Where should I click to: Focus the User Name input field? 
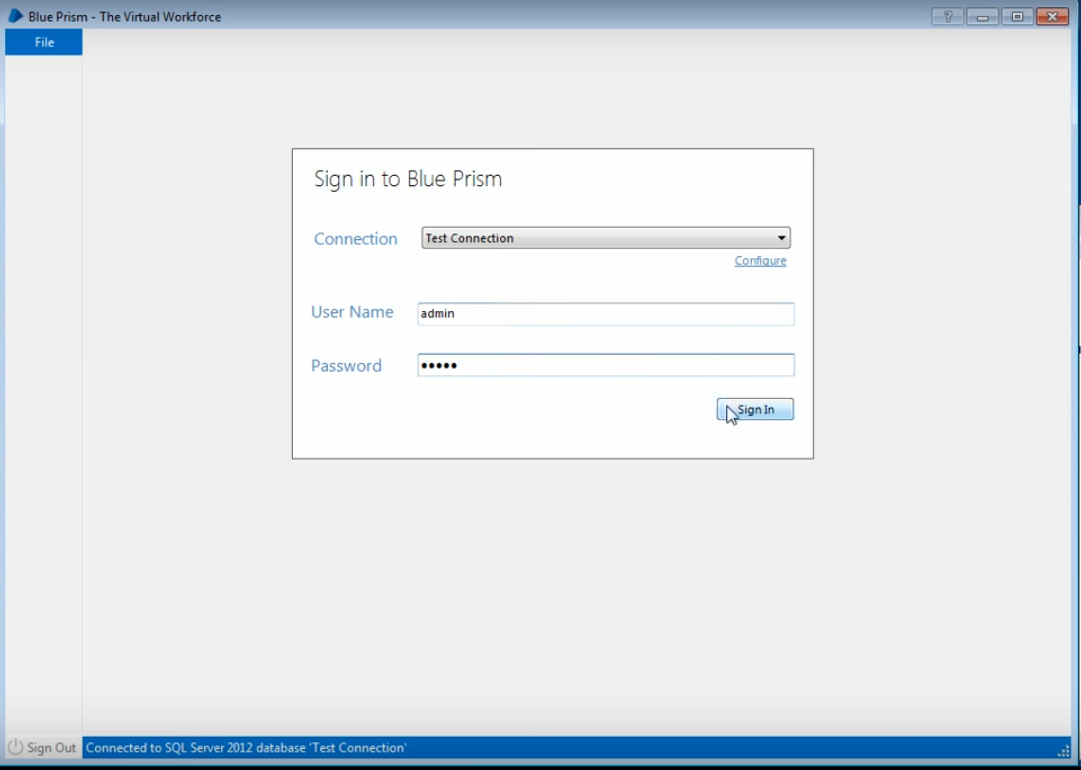(606, 314)
